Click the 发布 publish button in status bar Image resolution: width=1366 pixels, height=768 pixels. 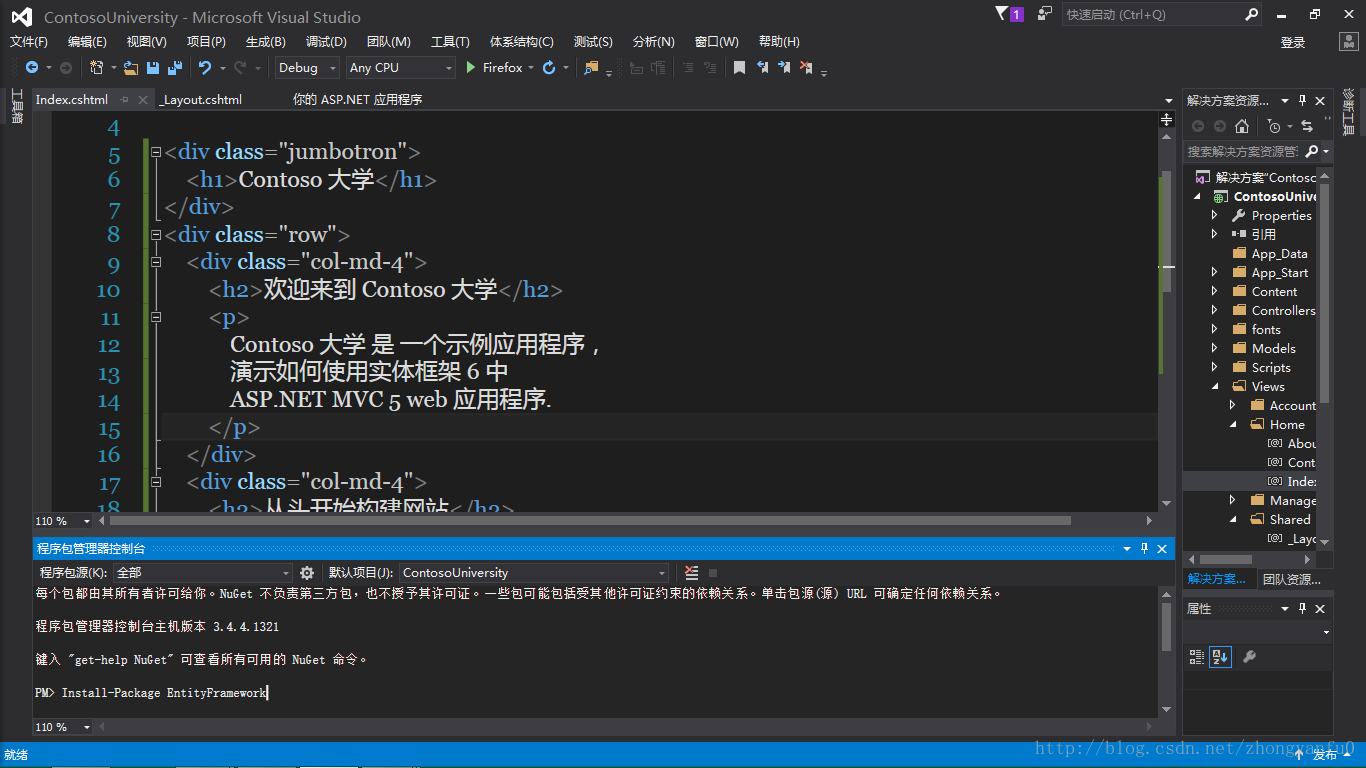tap(1325, 755)
